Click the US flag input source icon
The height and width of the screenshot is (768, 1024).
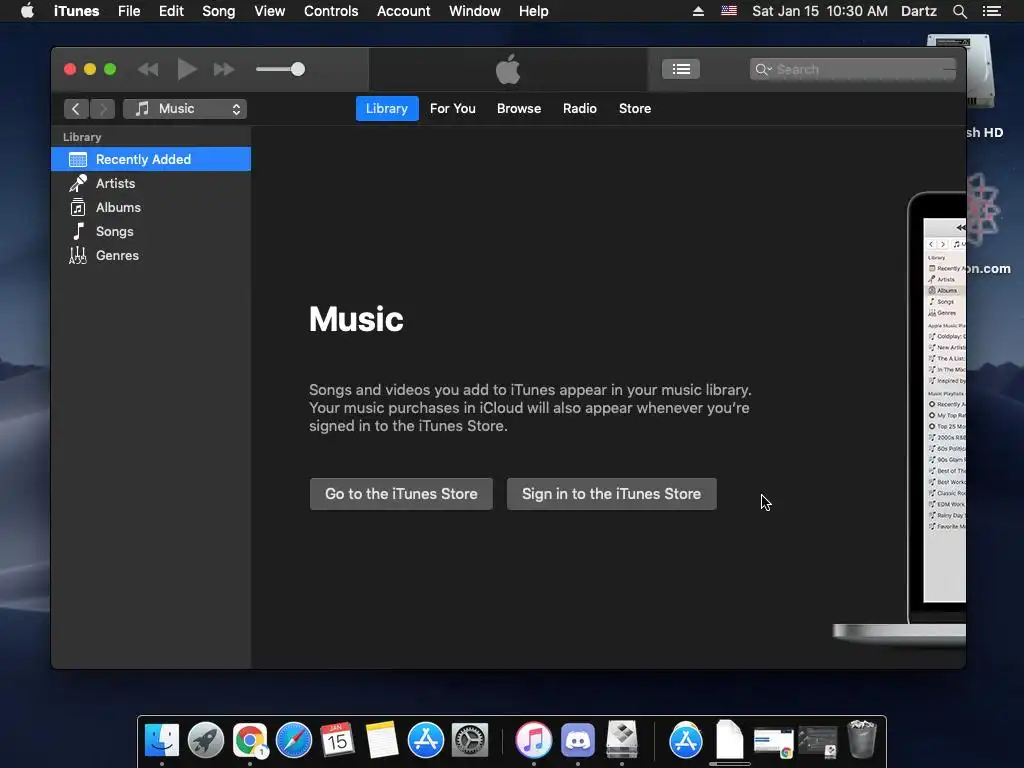coord(729,11)
